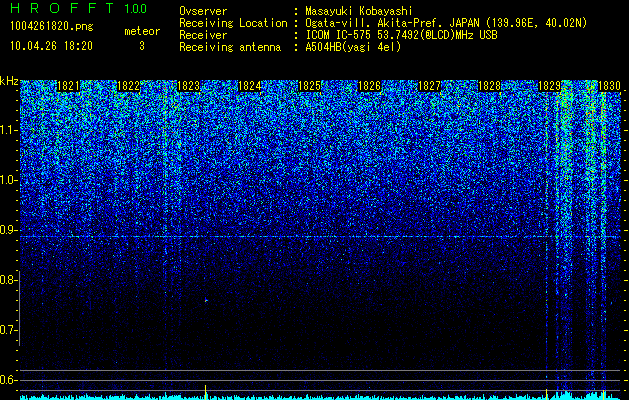
Task: Select the 1830 time marker
Action: tap(609, 86)
